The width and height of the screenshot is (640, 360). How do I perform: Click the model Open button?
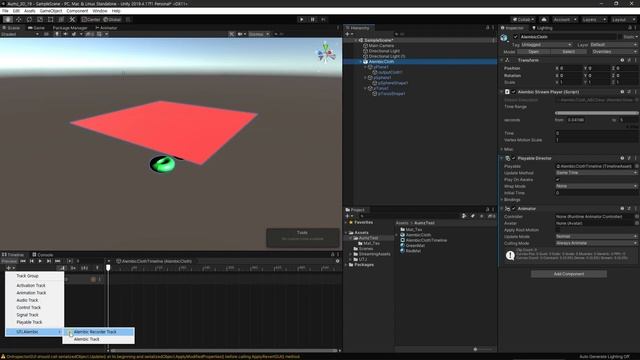pyautogui.click(x=533, y=52)
